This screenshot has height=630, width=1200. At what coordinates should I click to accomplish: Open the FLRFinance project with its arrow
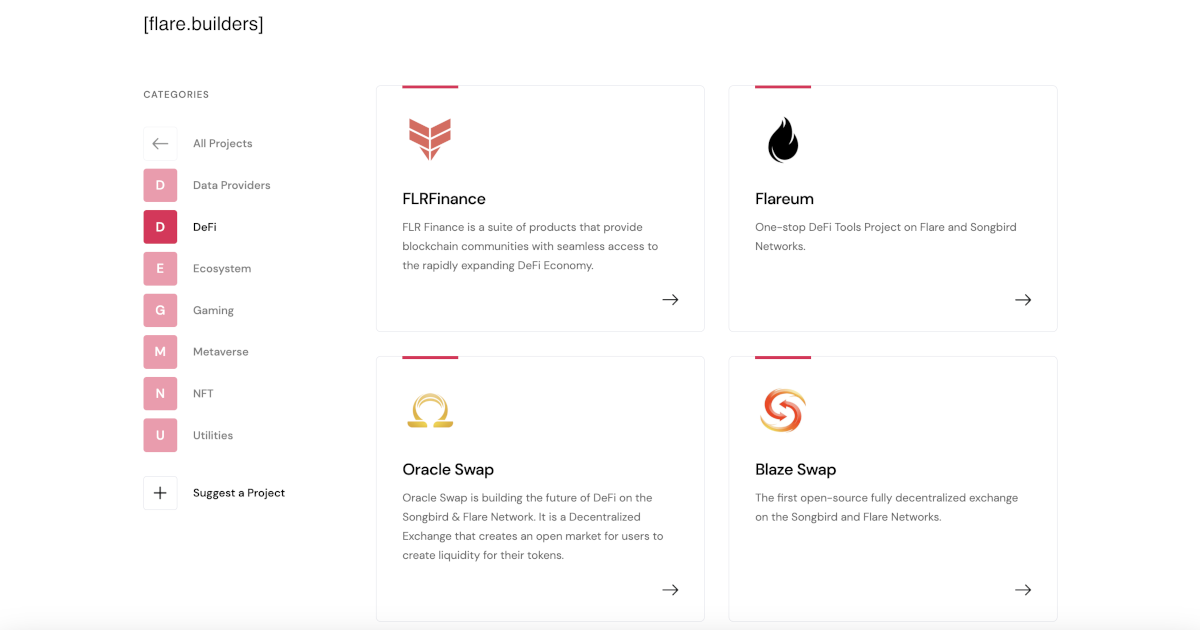670,299
